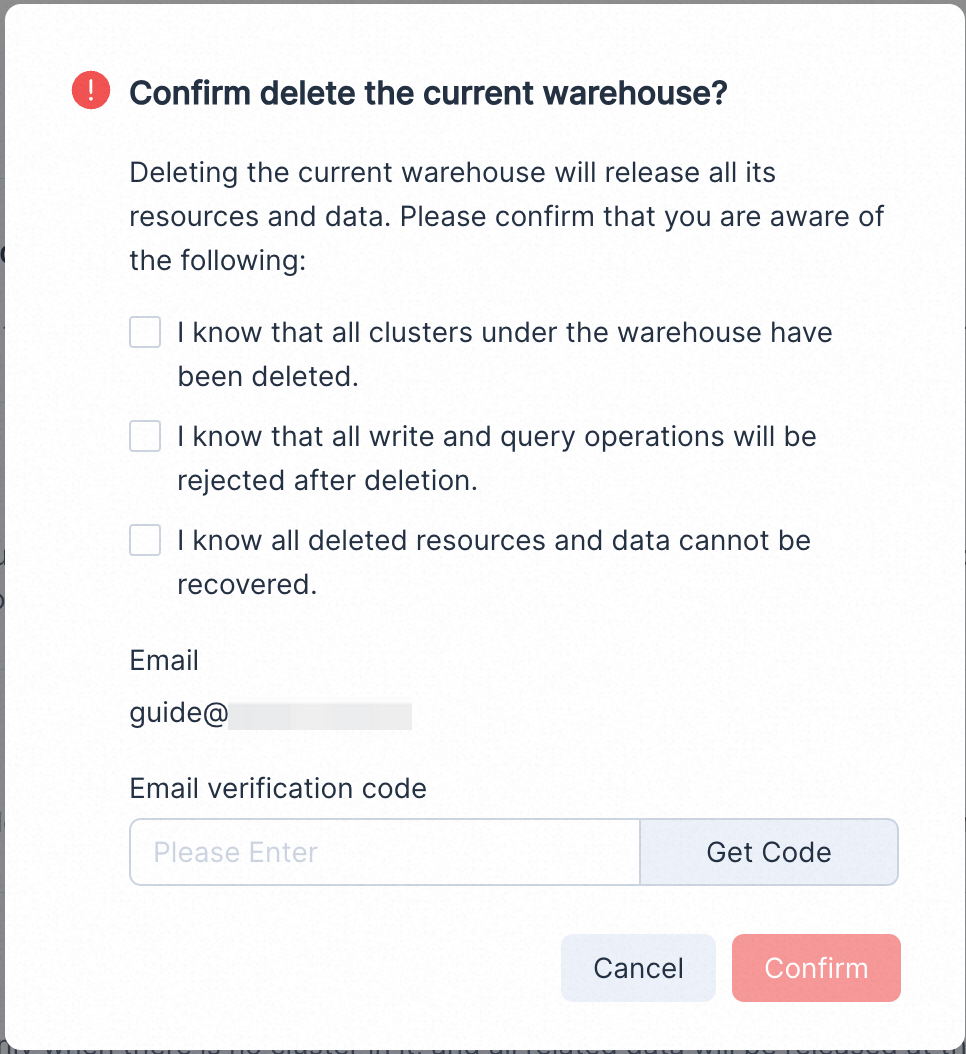The height and width of the screenshot is (1054, 966).
Task: Tick the write and query operations checkbox
Action: pyautogui.click(x=145, y=436)
